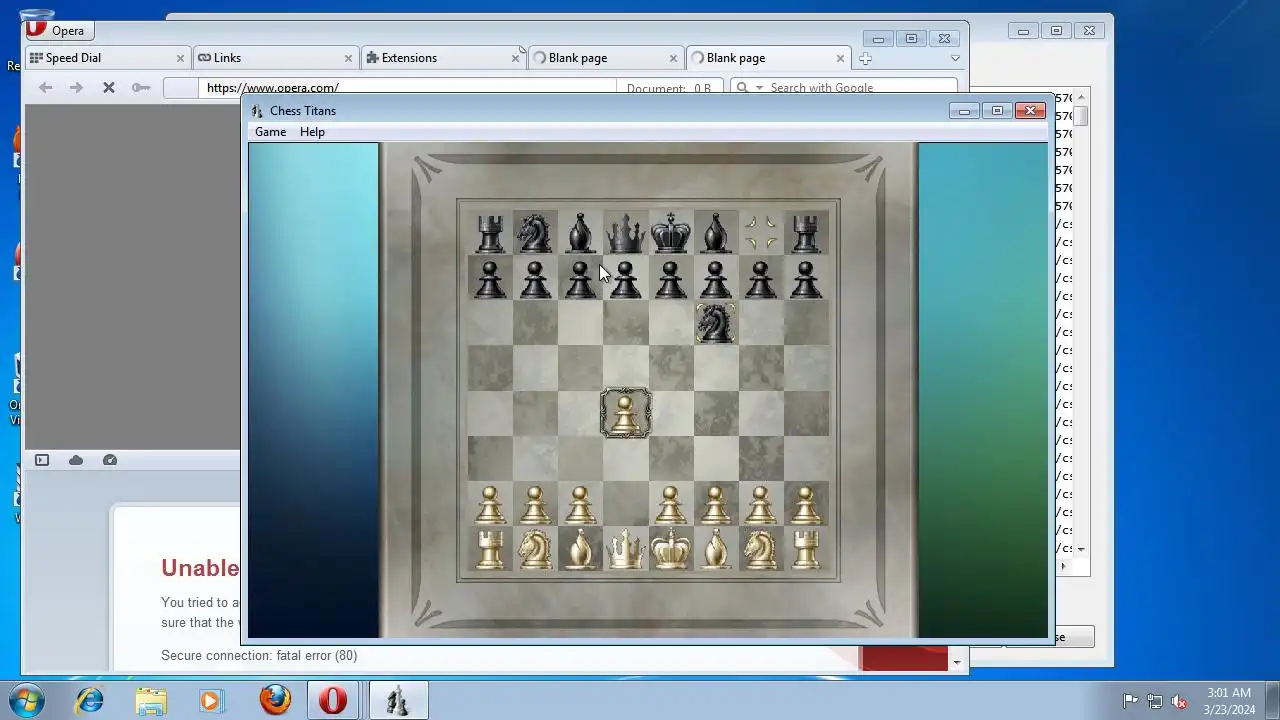
Task: Go back in Opera
Action: pos(45,88)
